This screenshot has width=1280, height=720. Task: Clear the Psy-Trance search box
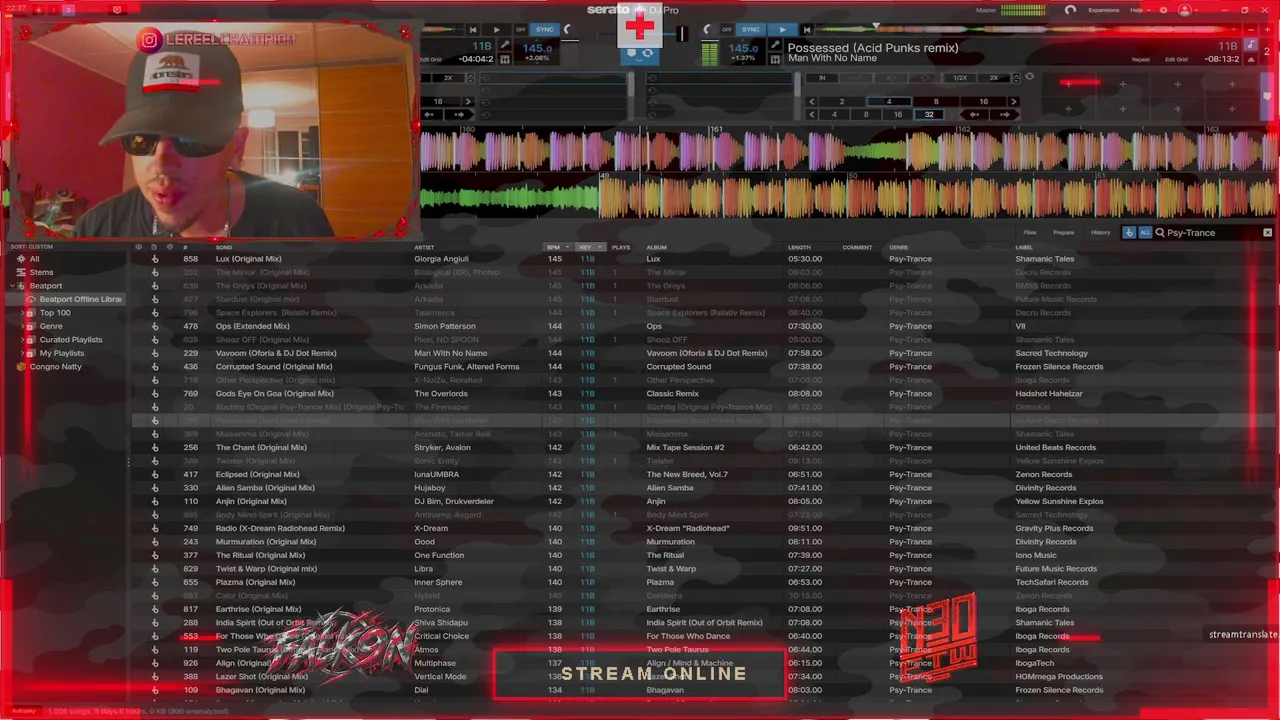[1267, 232]
